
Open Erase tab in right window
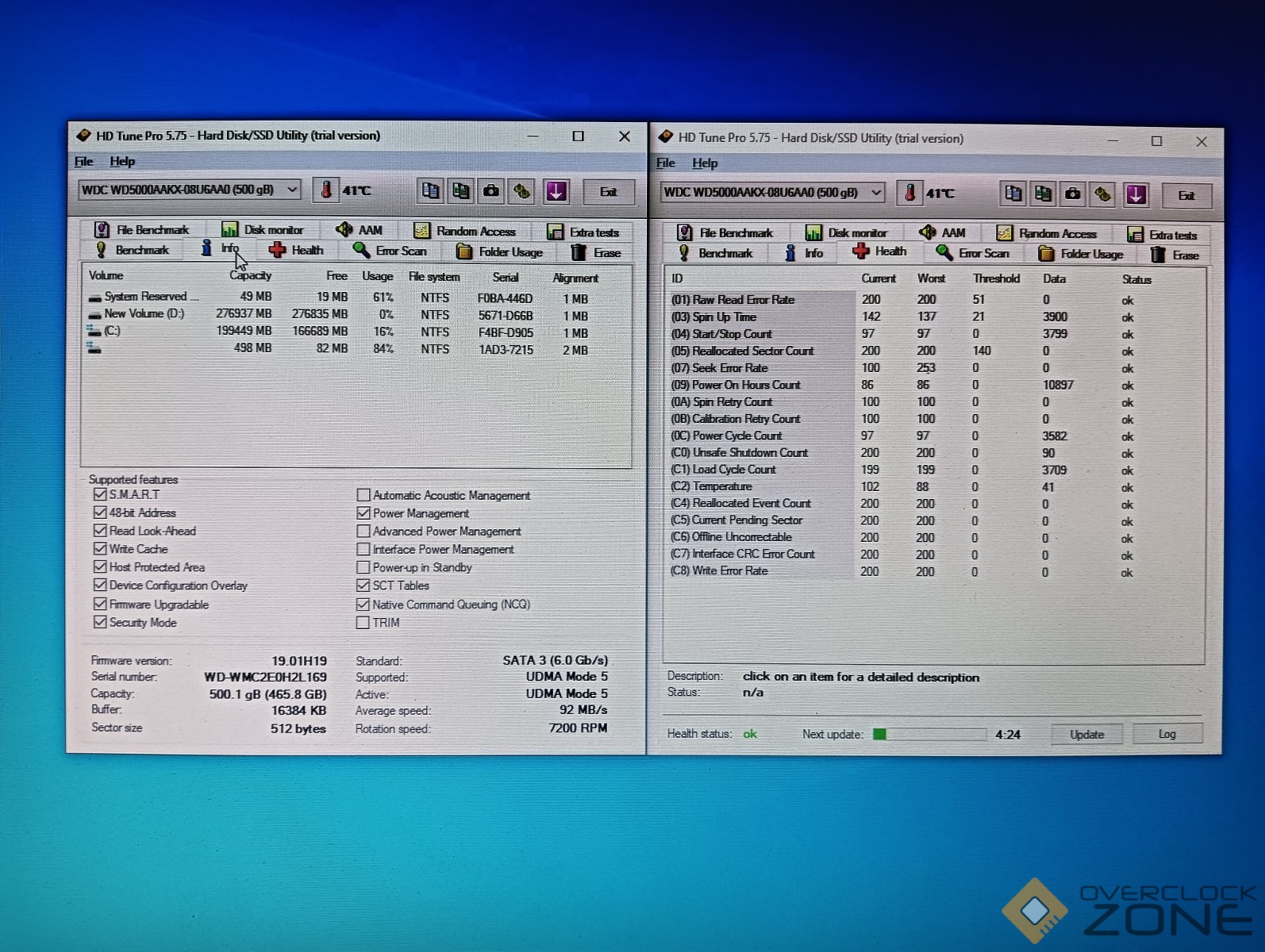pyautogui.click(x=1175, y=255)
